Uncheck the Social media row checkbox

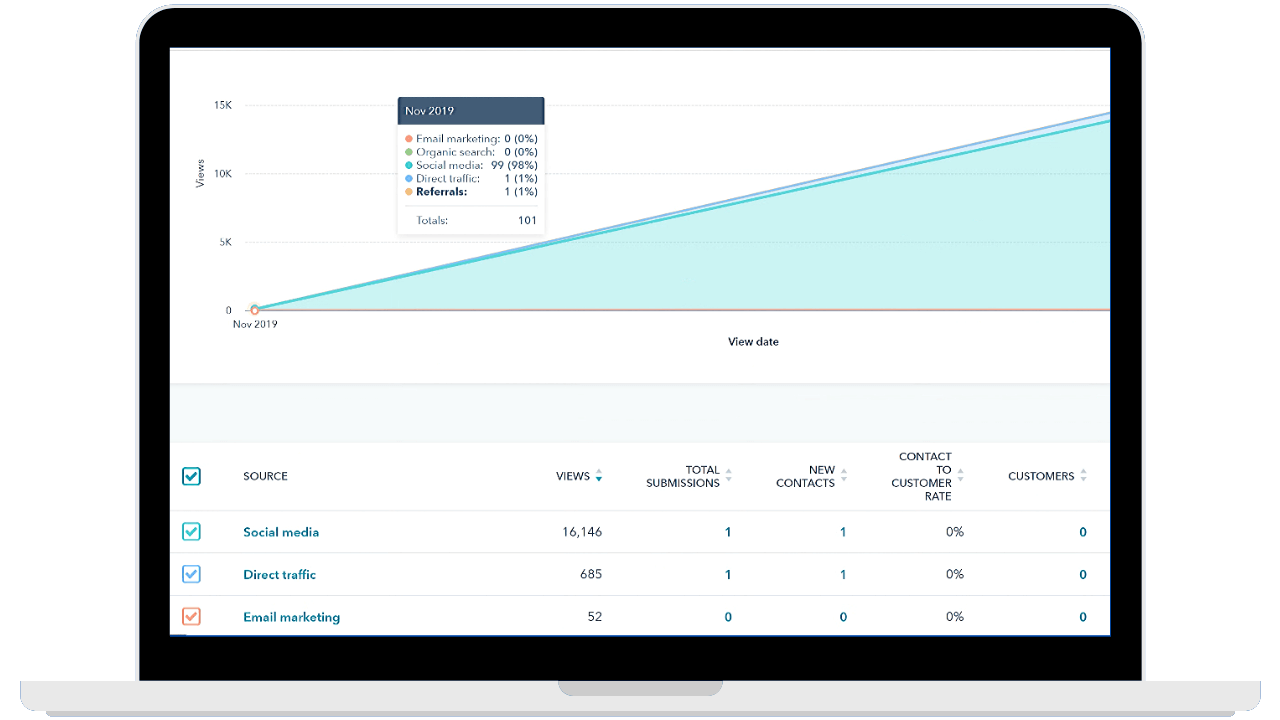tap(191, 531)
